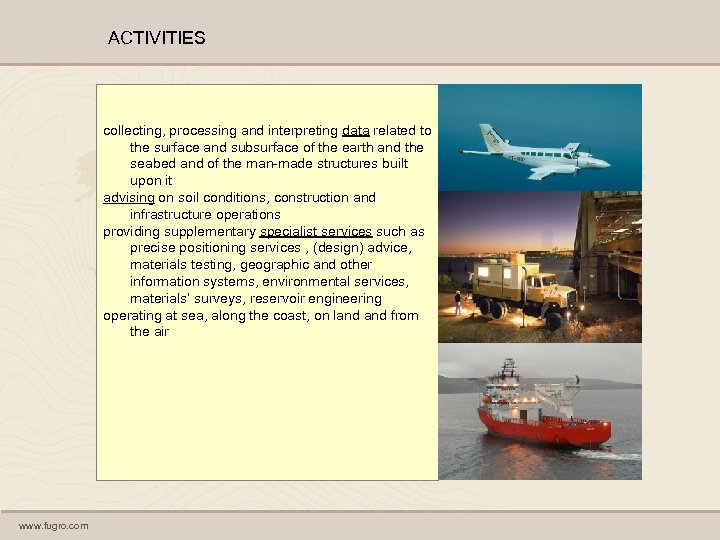Image resolution: width=720 pixels, height=540 pixels.
Task: Click the line "upon it"
Action: point(151,181)
